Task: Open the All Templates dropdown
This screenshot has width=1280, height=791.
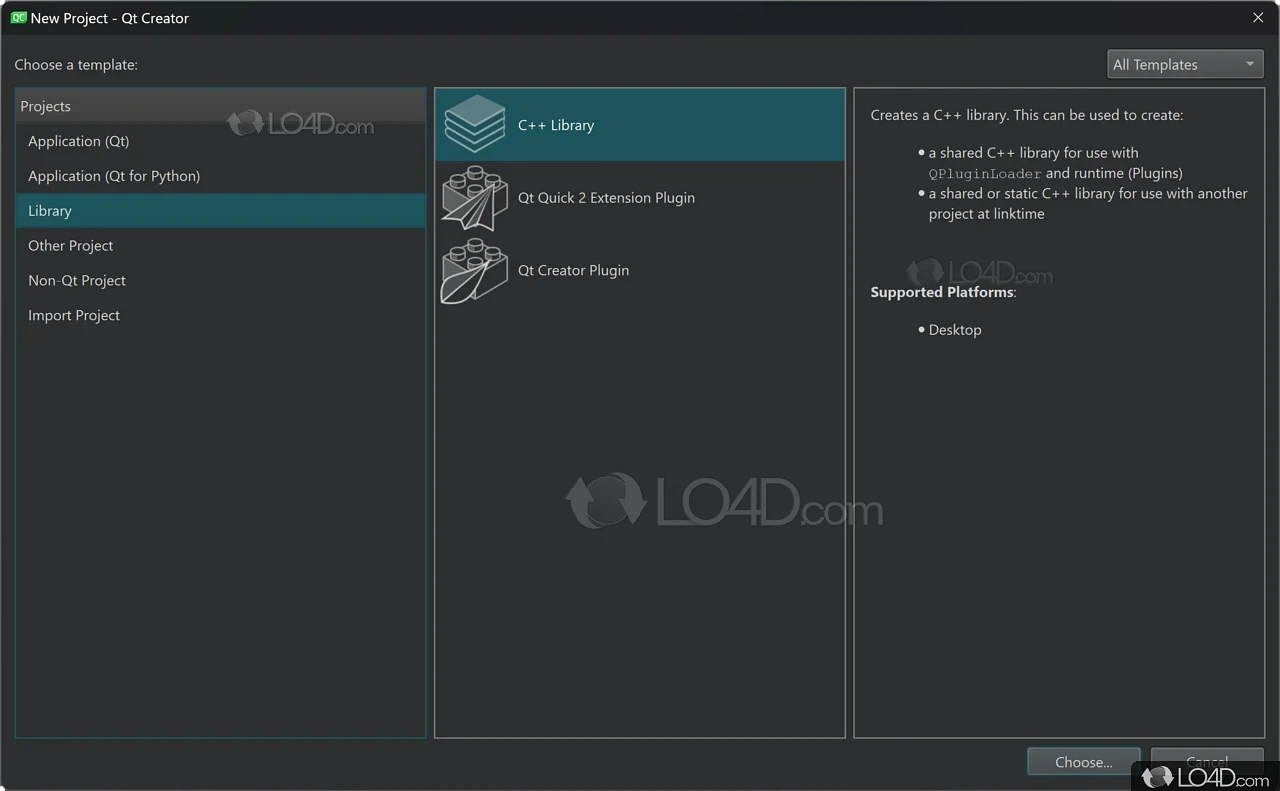Action: click(x=1185, y=64)
